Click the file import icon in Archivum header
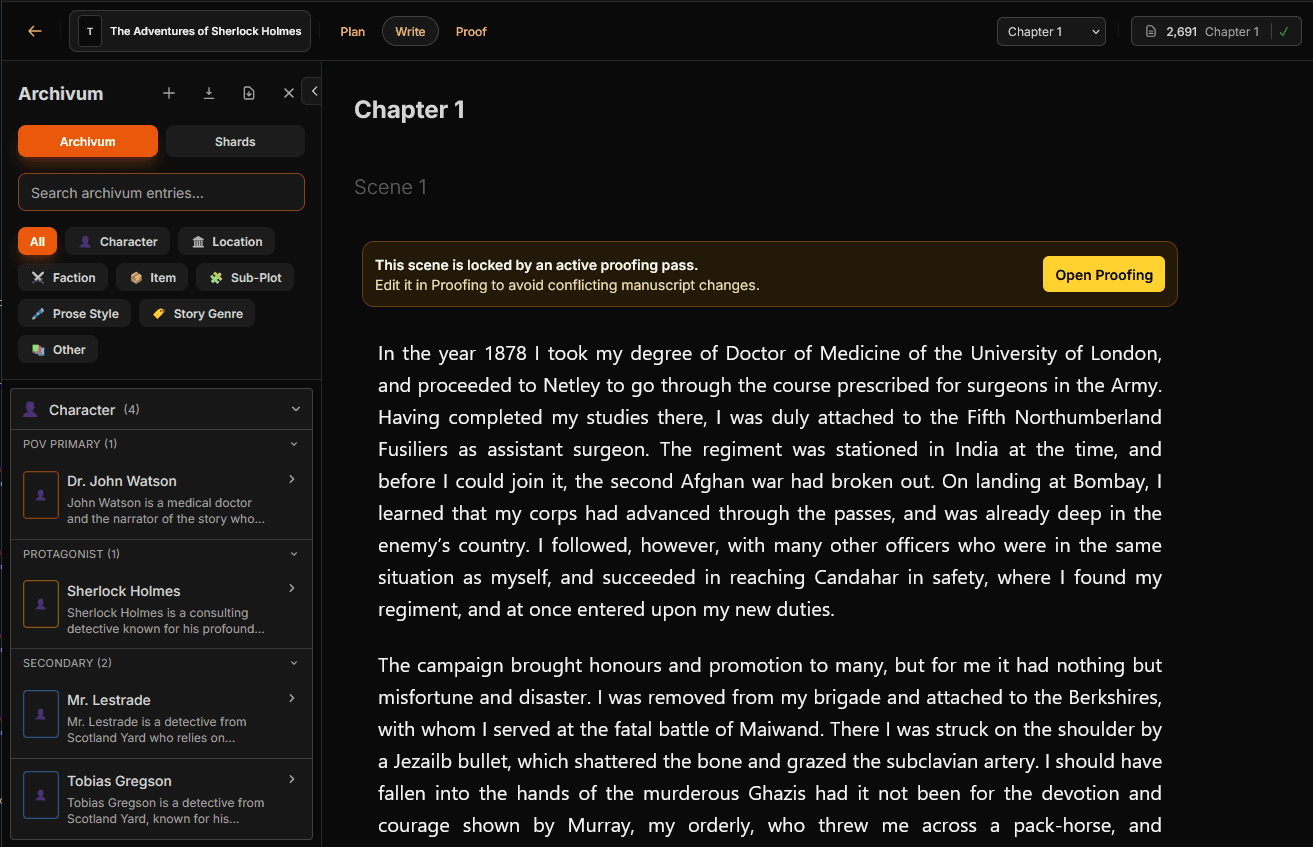Image resolution: width=1313 pixels, height=847 pixels. click(x=249, y=93)
